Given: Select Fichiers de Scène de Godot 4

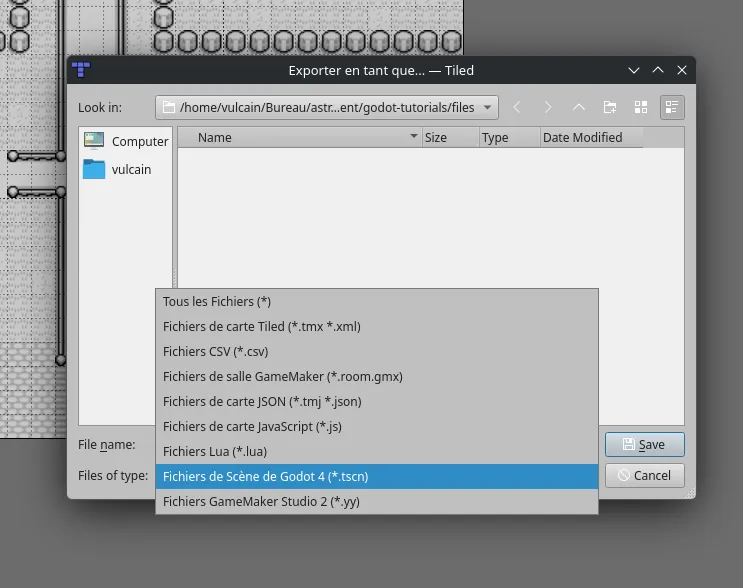Looking at the screenshot, I should coord(377,476).
